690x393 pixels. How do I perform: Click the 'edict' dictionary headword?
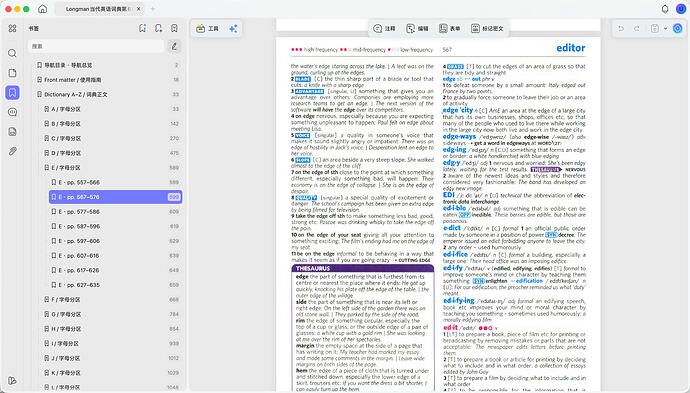(x=451, y=228)
